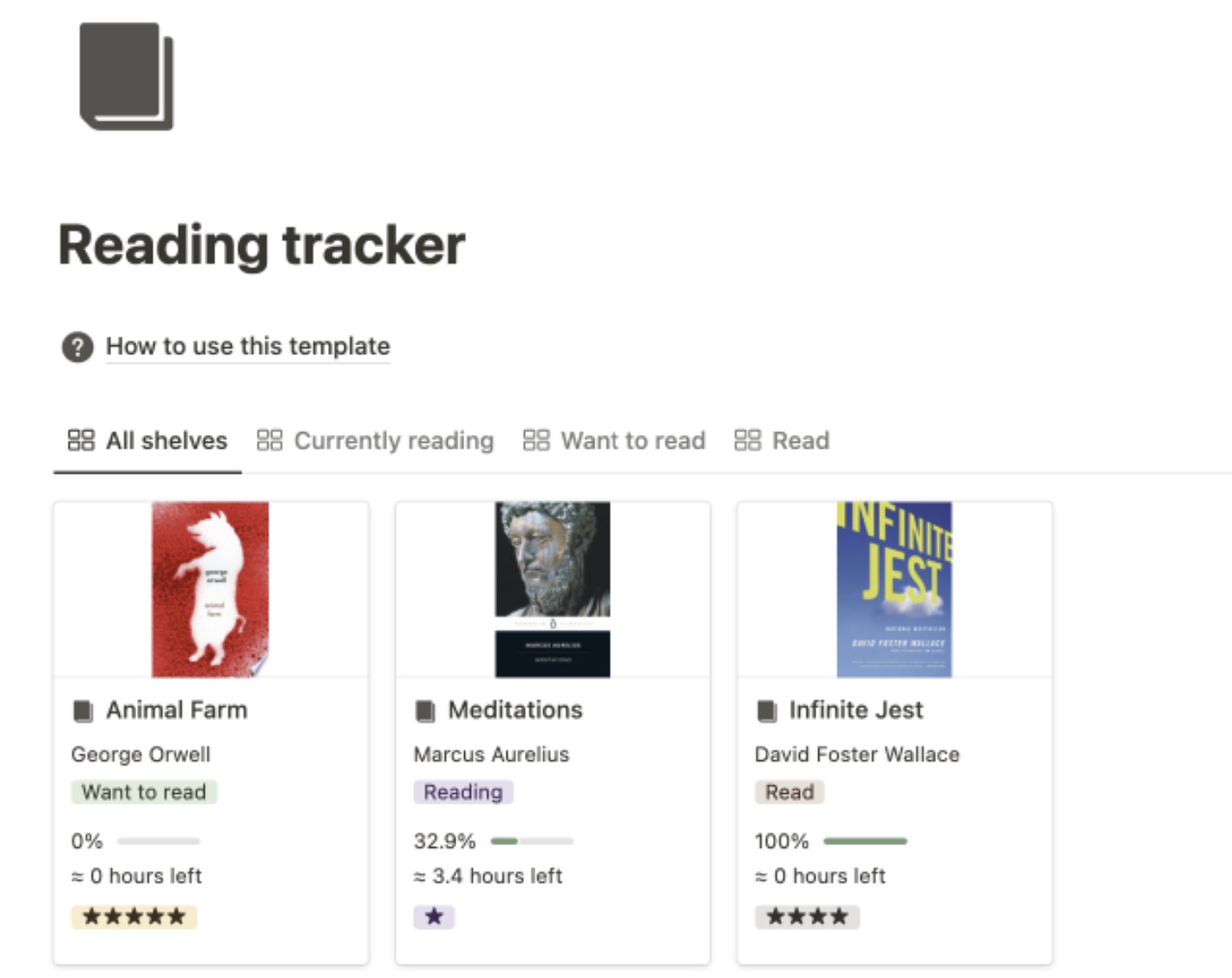Select the All shelves view
The image size is (1232, 978).
pyautogui.click(x=165, y=440)
